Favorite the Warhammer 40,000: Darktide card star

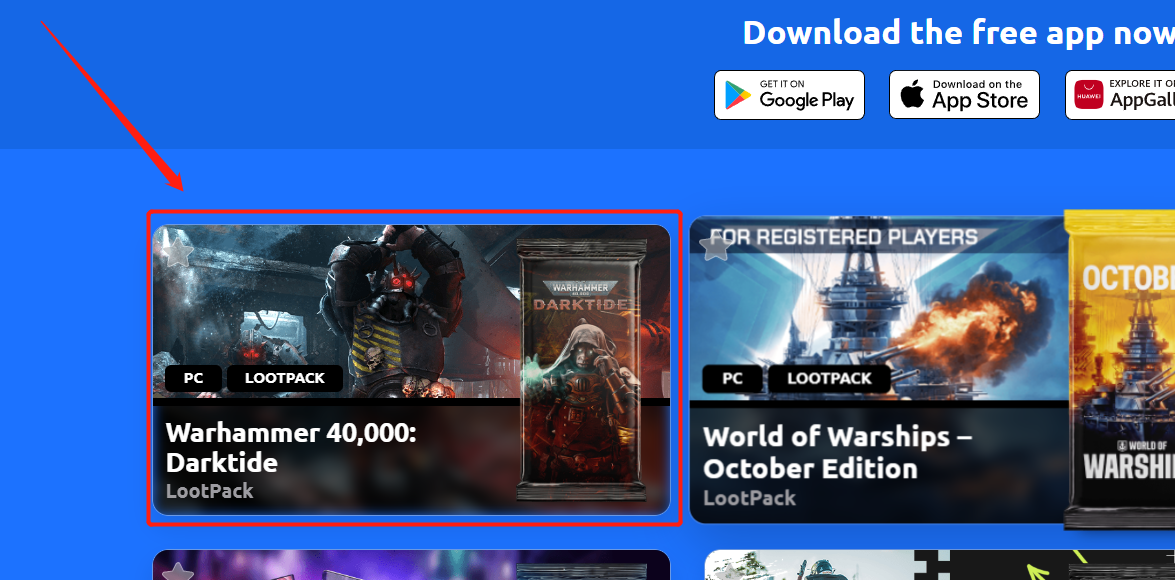178,253
